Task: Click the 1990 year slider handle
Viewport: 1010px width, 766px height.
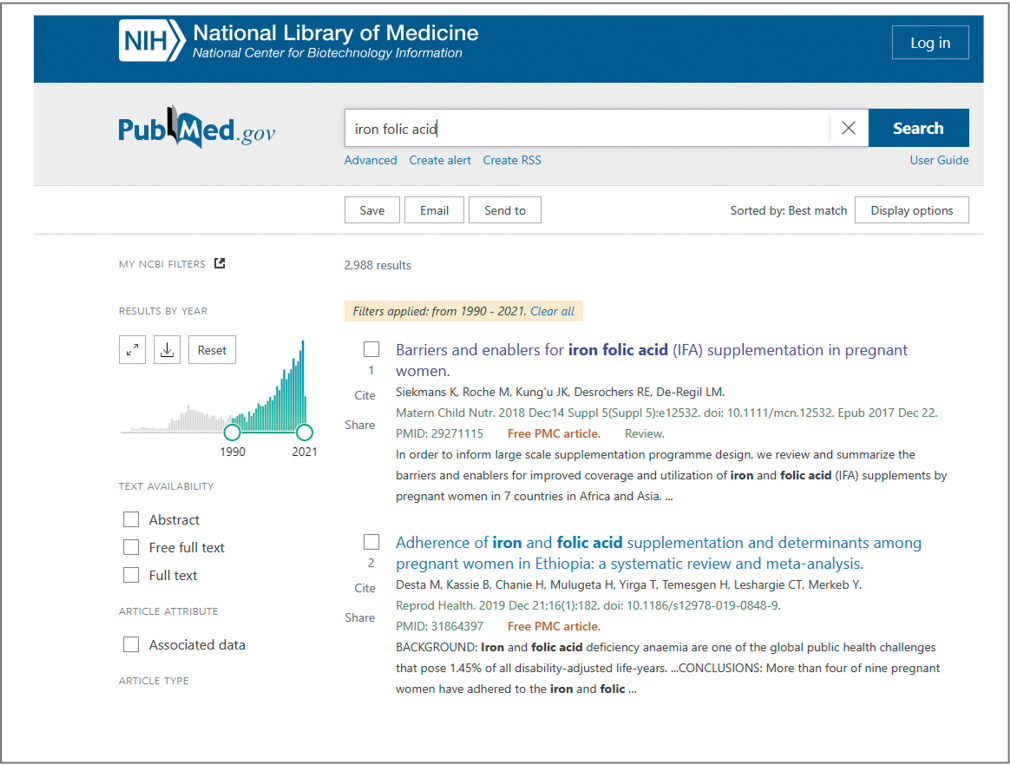Action: click(x=232, y=432)
